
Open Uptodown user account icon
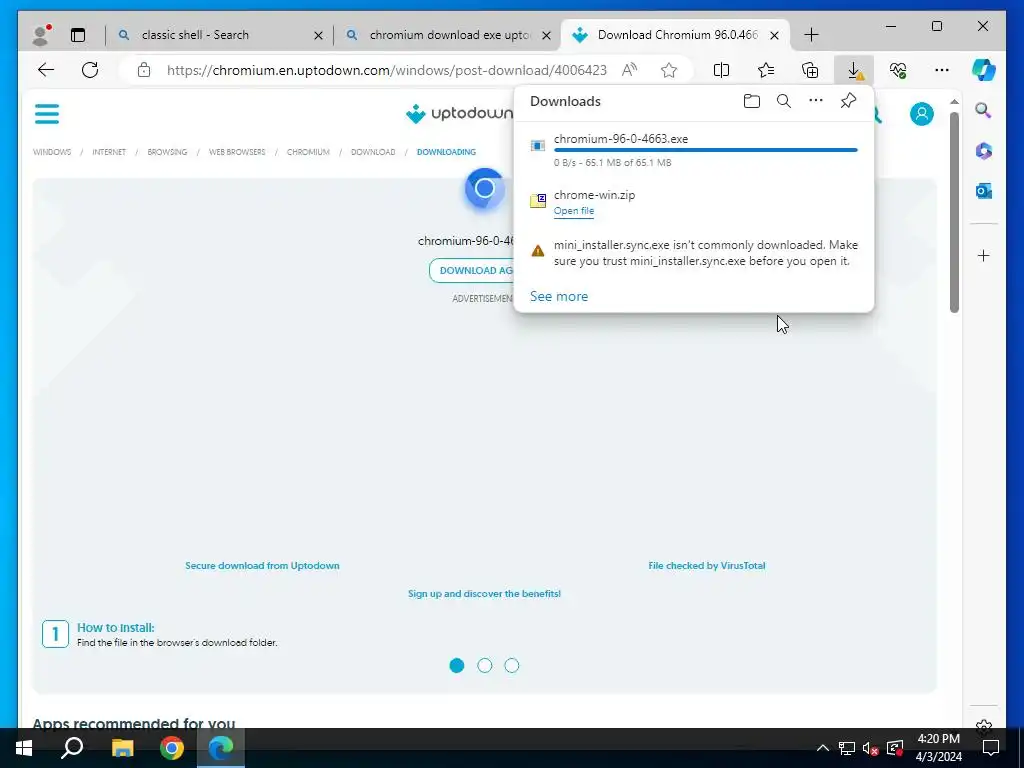(x=921, y=114)
